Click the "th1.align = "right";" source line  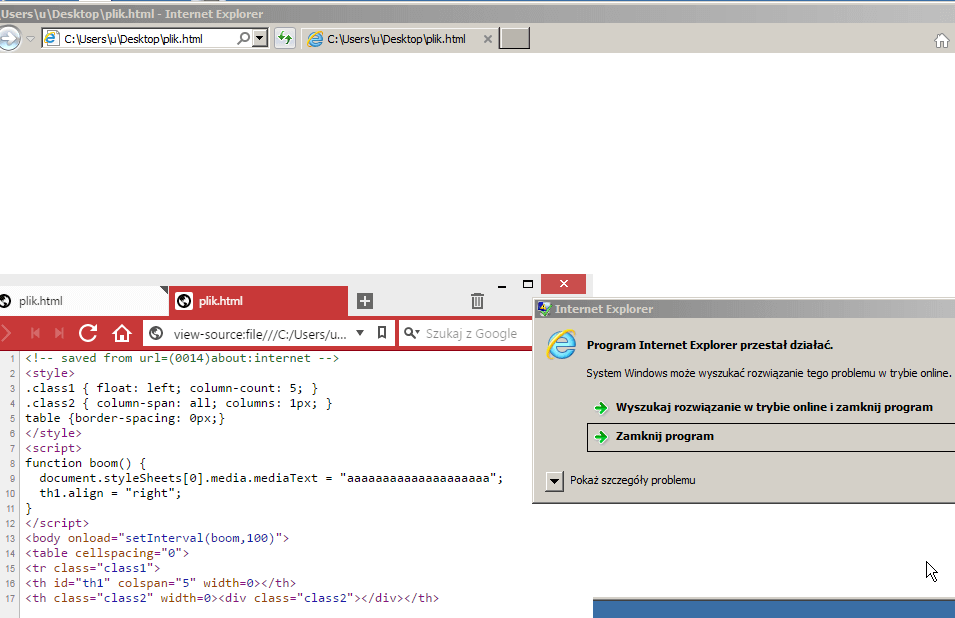(110, 493)
